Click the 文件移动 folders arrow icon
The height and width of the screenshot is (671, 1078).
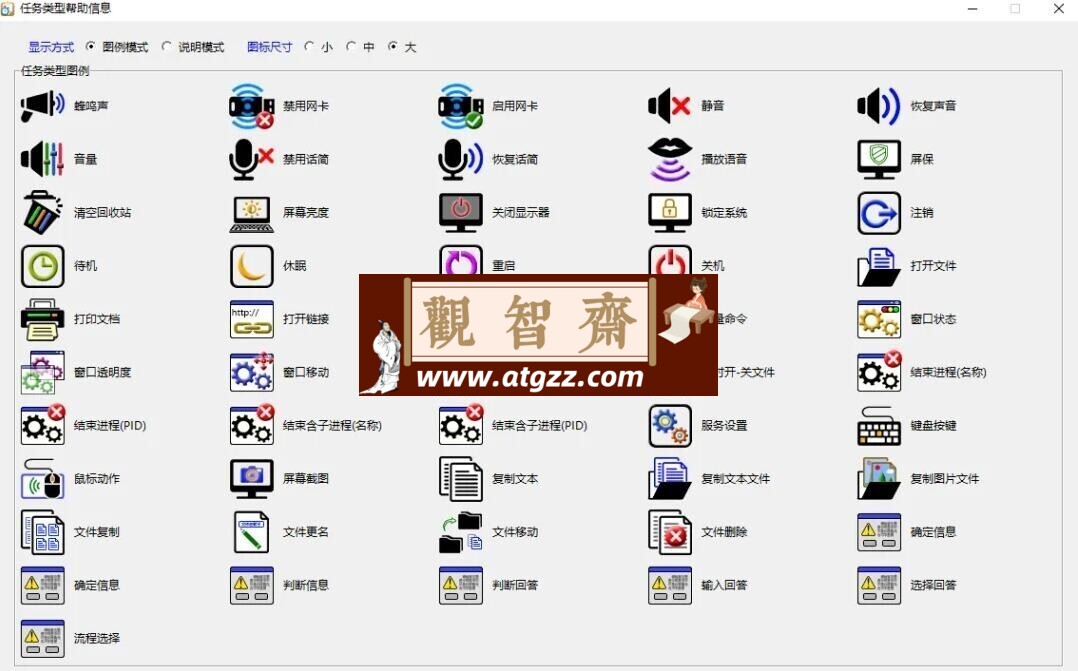coord(461,532)
